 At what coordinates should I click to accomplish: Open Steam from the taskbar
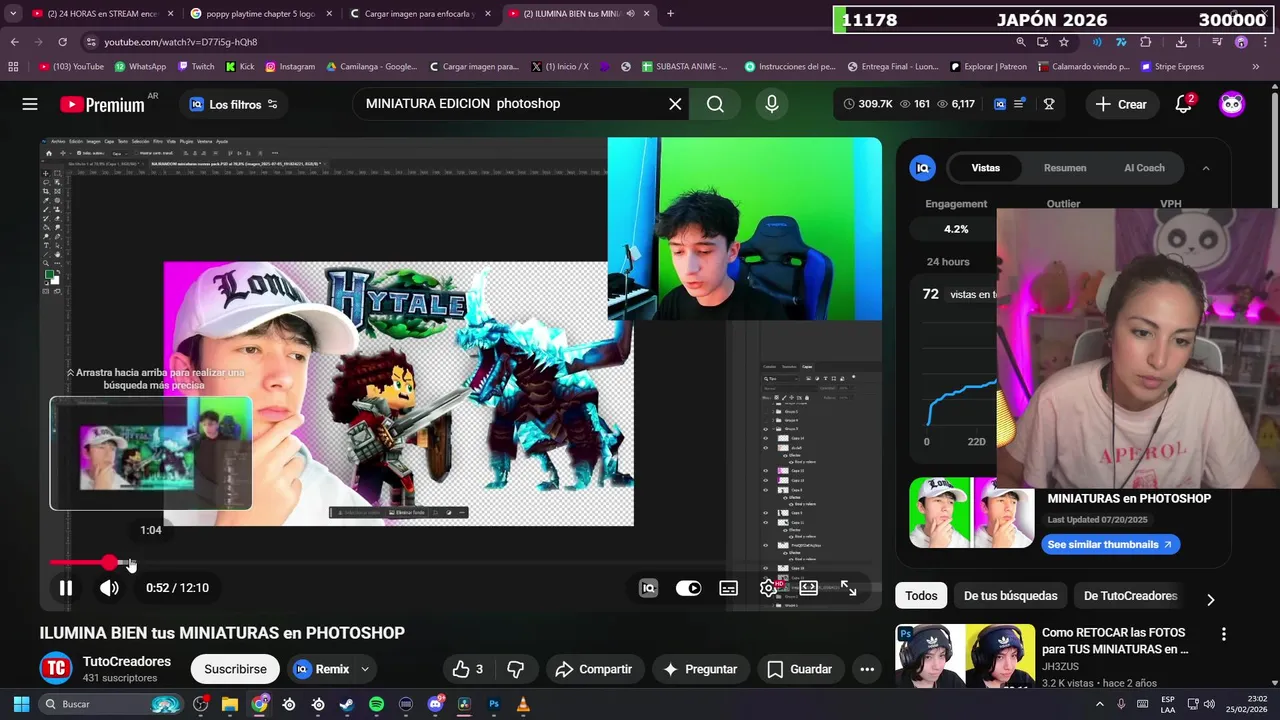click(347, 704)
